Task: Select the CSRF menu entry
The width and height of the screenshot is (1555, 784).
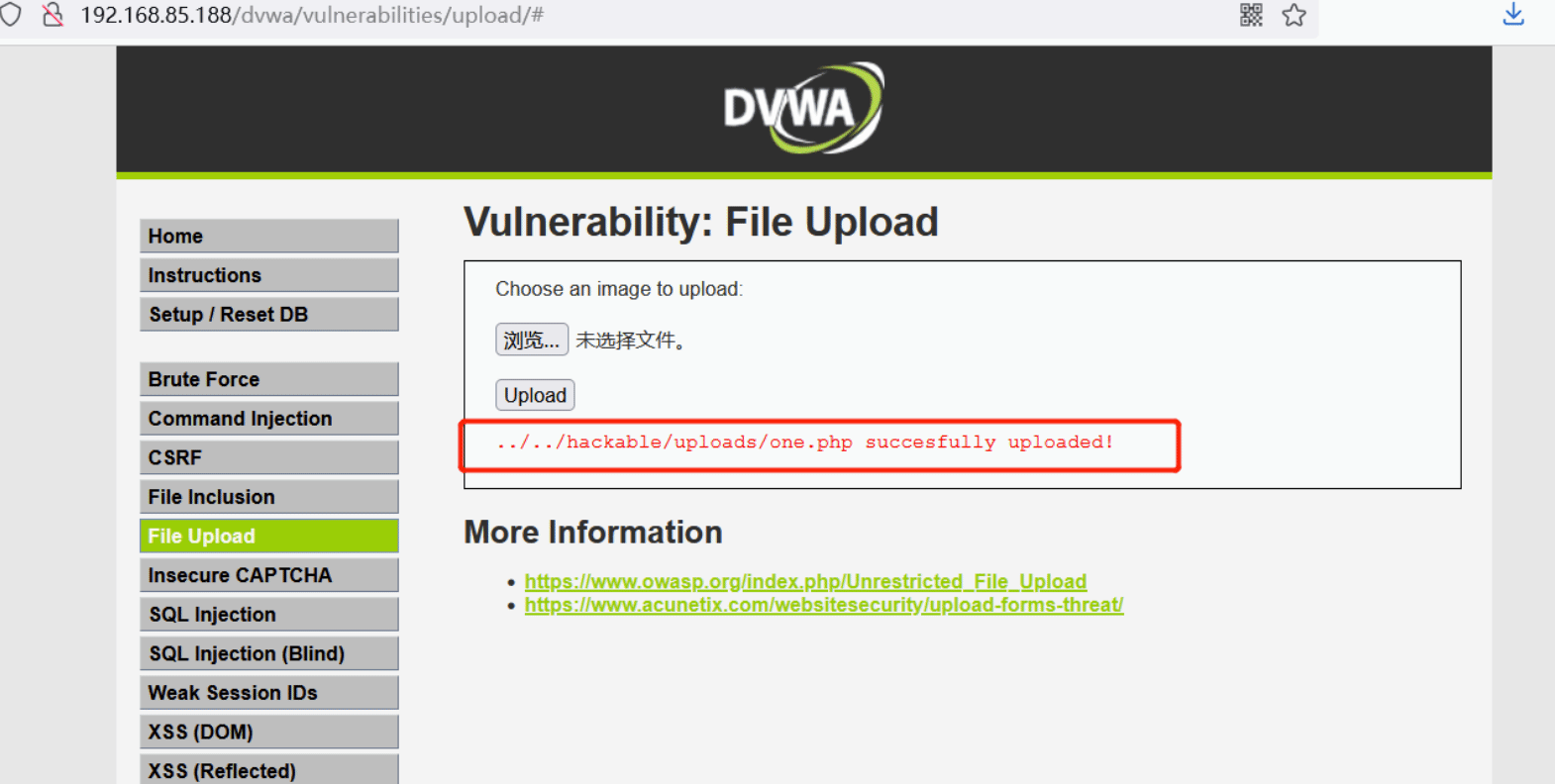Action: [x=269, y=457]
